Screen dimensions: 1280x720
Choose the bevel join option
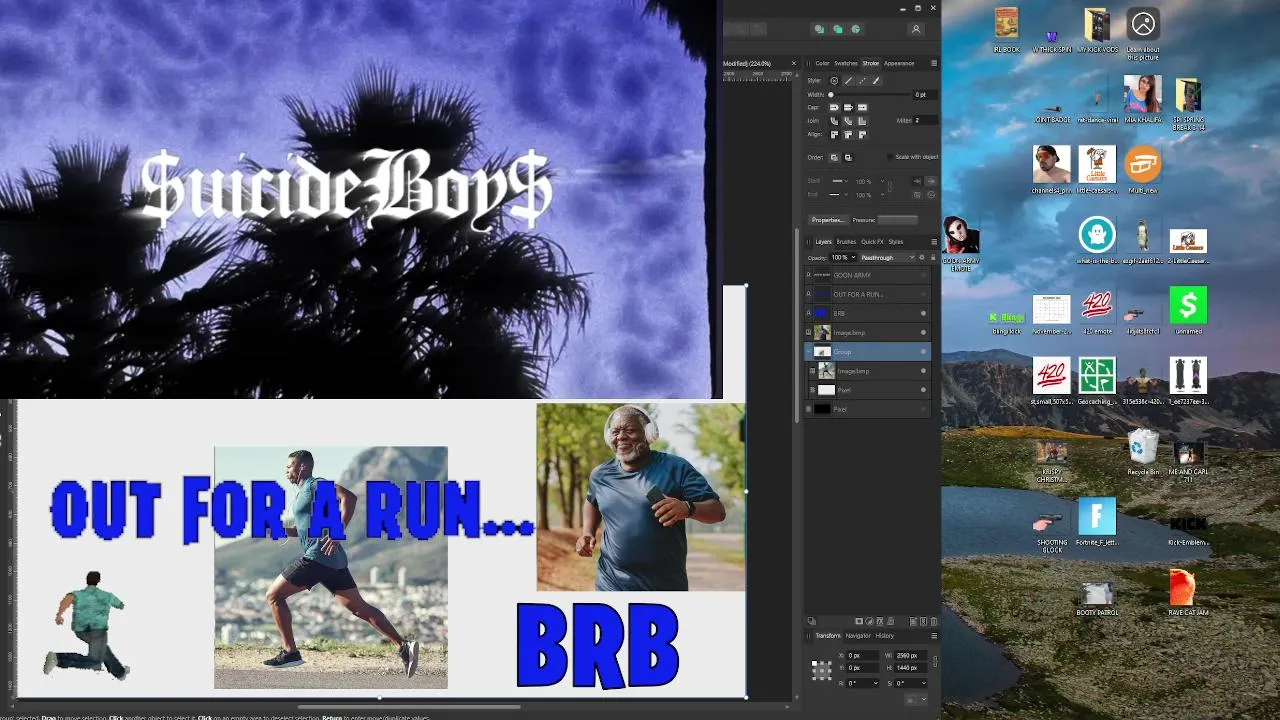pyautogui.click(x=848, y=121)
